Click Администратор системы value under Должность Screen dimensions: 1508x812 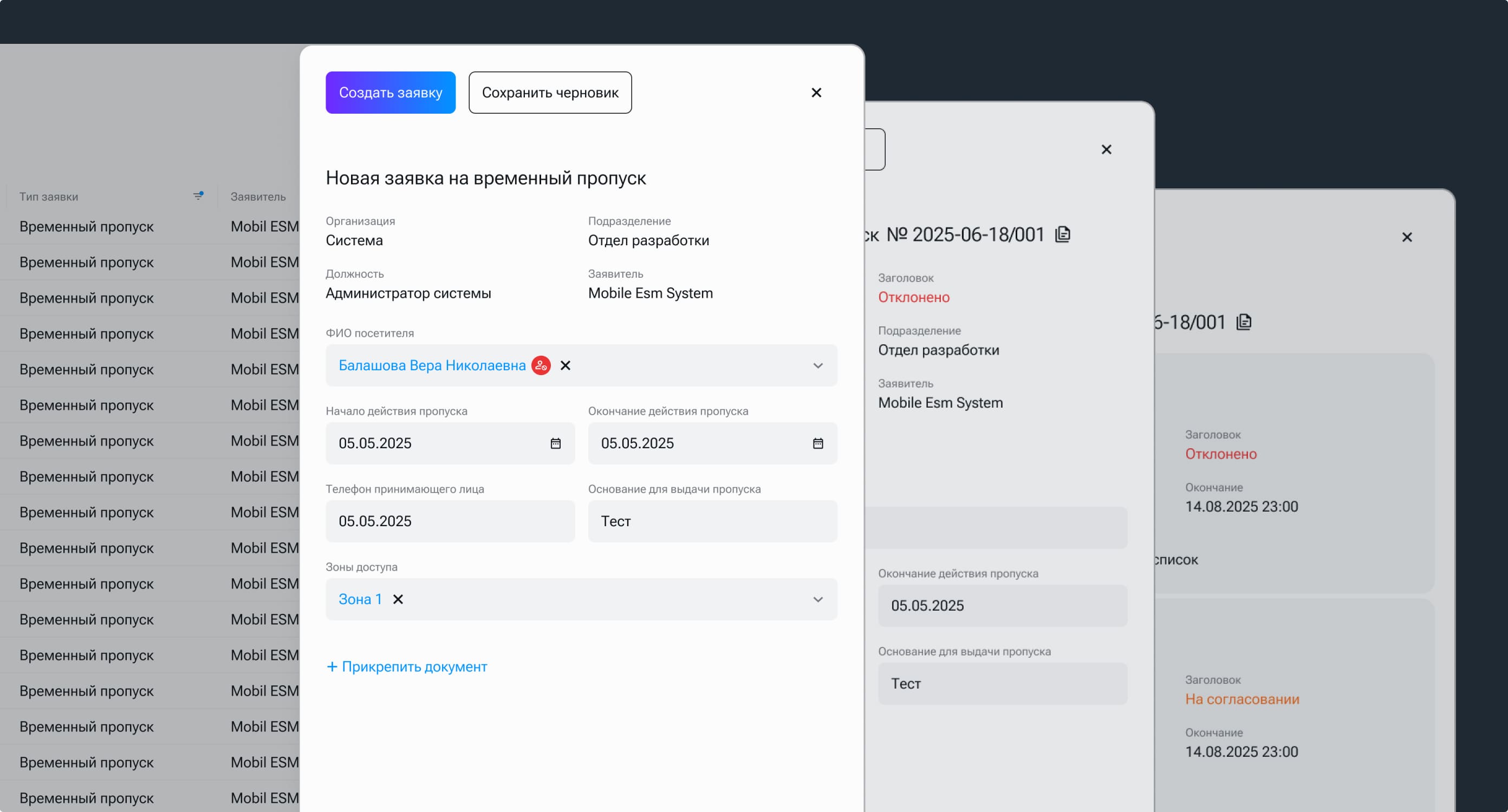tap(408, 293)
